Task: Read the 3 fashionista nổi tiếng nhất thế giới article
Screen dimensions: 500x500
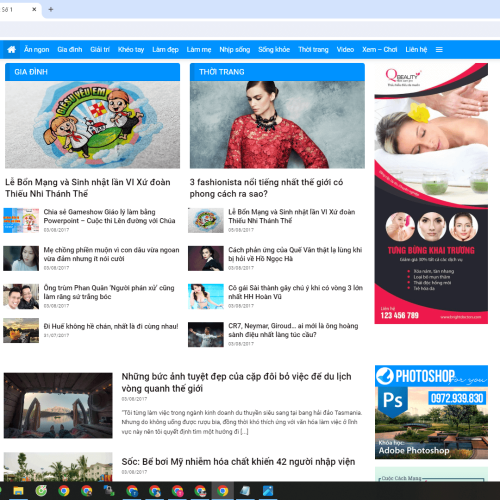Action: pos(266,188)
